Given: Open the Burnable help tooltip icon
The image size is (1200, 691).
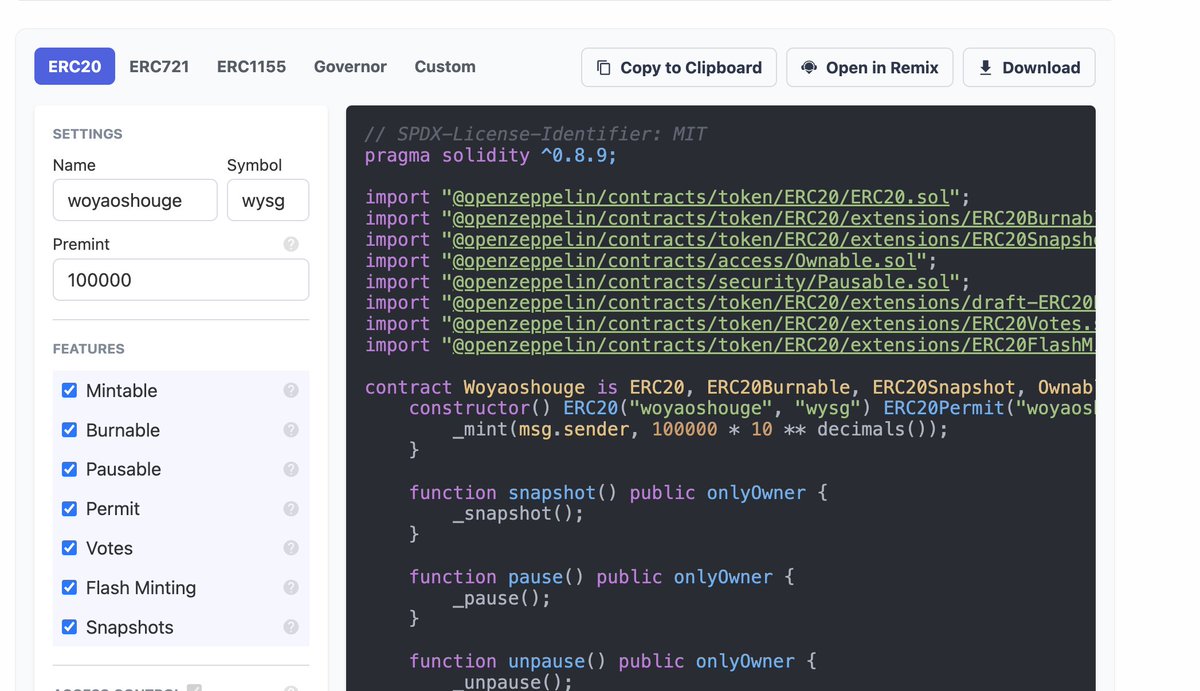Looking at the screenshot, I should (x=291, y=429).
